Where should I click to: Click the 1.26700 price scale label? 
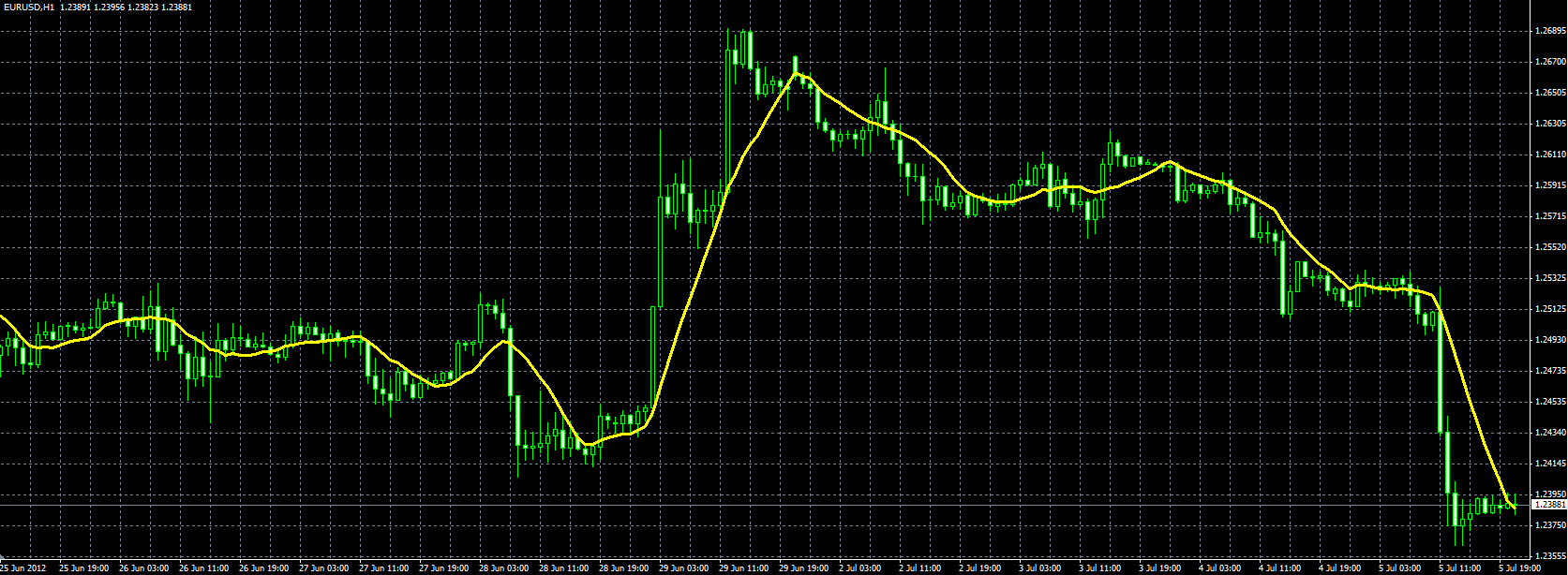1550,62
